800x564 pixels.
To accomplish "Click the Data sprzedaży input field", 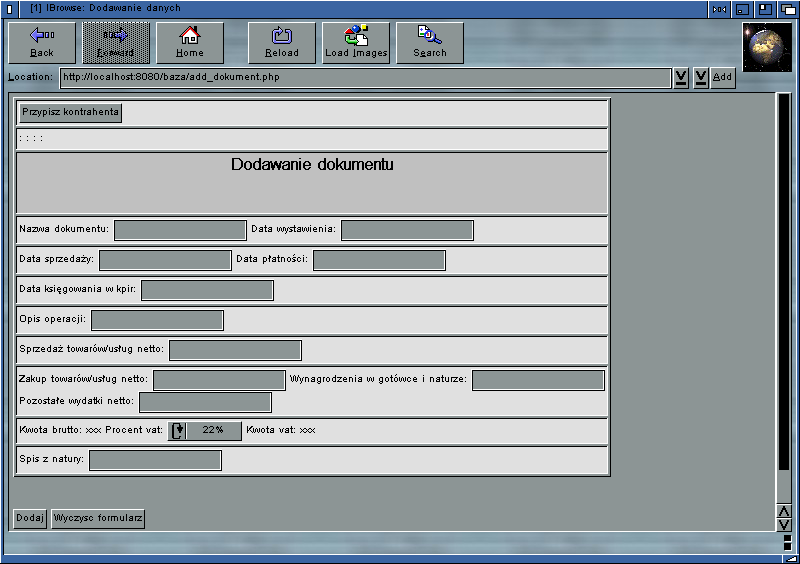I will click(x=165, y=260).
